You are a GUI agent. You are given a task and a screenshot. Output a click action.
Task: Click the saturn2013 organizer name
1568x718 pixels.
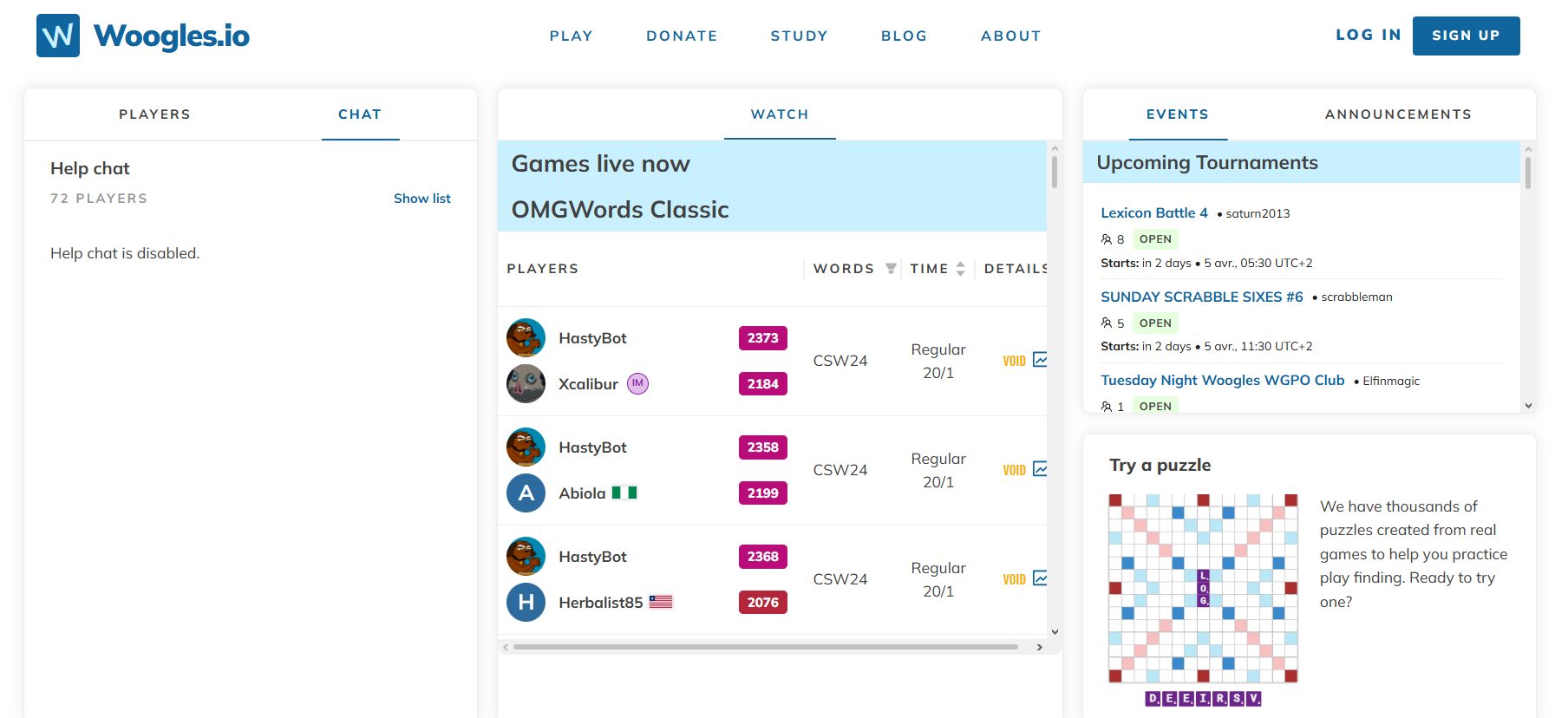(x=1258, y=213)
